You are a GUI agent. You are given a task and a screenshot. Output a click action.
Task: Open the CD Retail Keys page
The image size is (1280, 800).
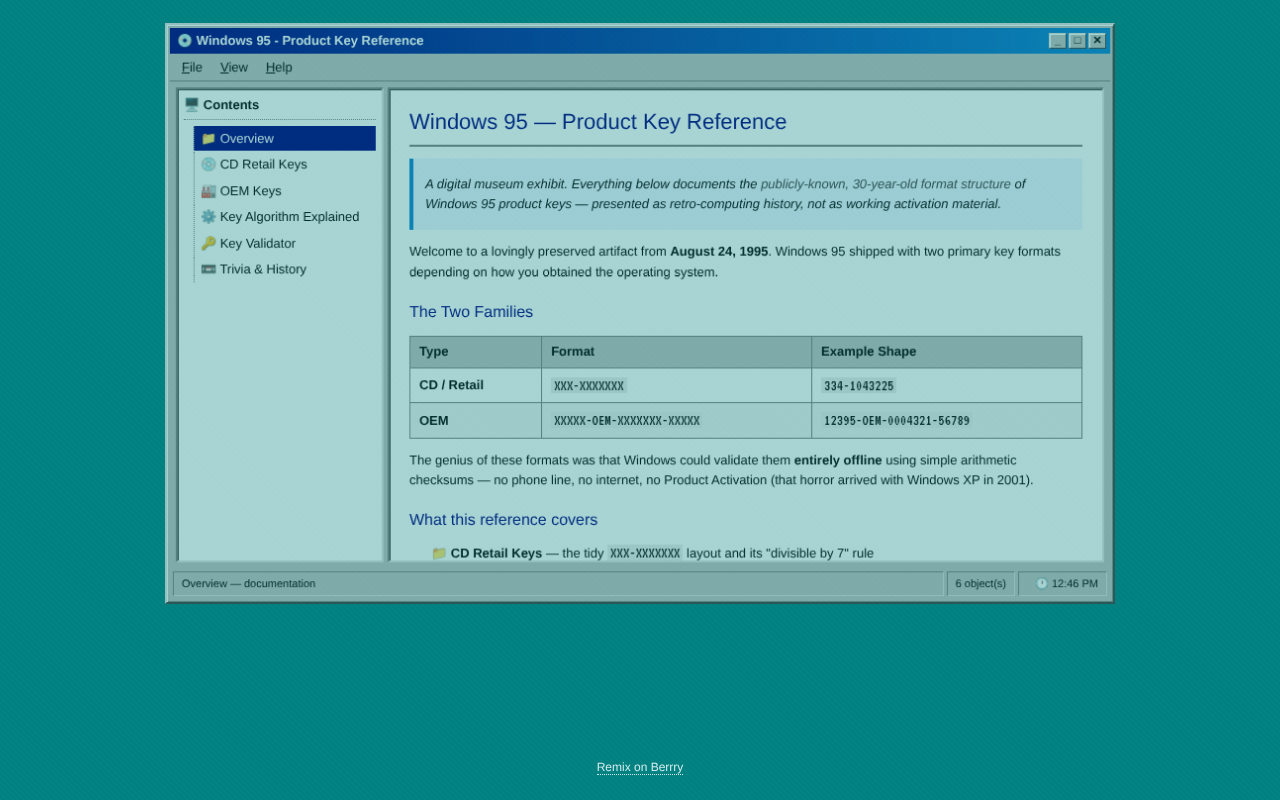point(285,164)
